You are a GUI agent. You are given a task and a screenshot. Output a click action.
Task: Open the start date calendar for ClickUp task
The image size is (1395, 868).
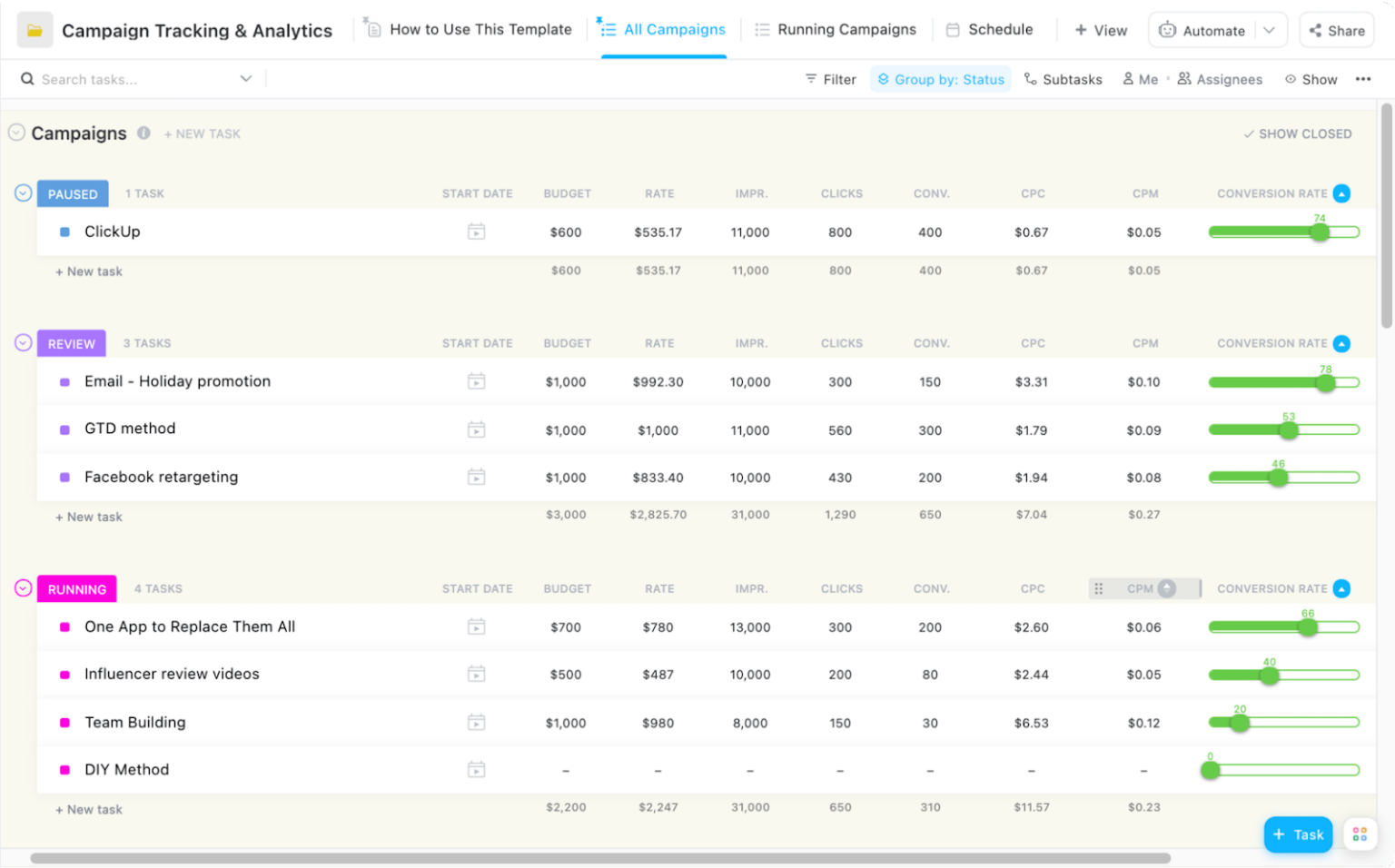pos(477,232)
